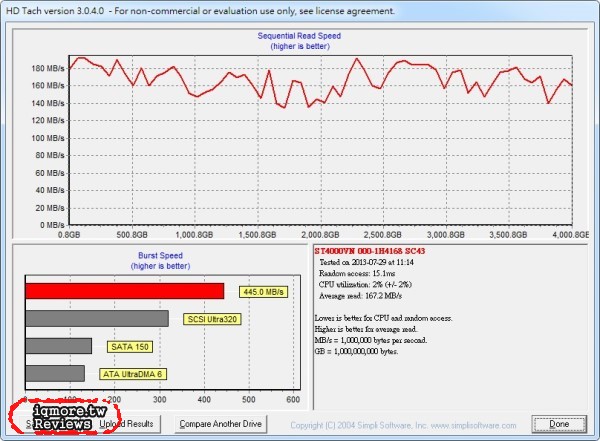This screenshot has width=600, height=441.
Task: Click the CPU utilization: 2% text
Action: tap(365, 284)
